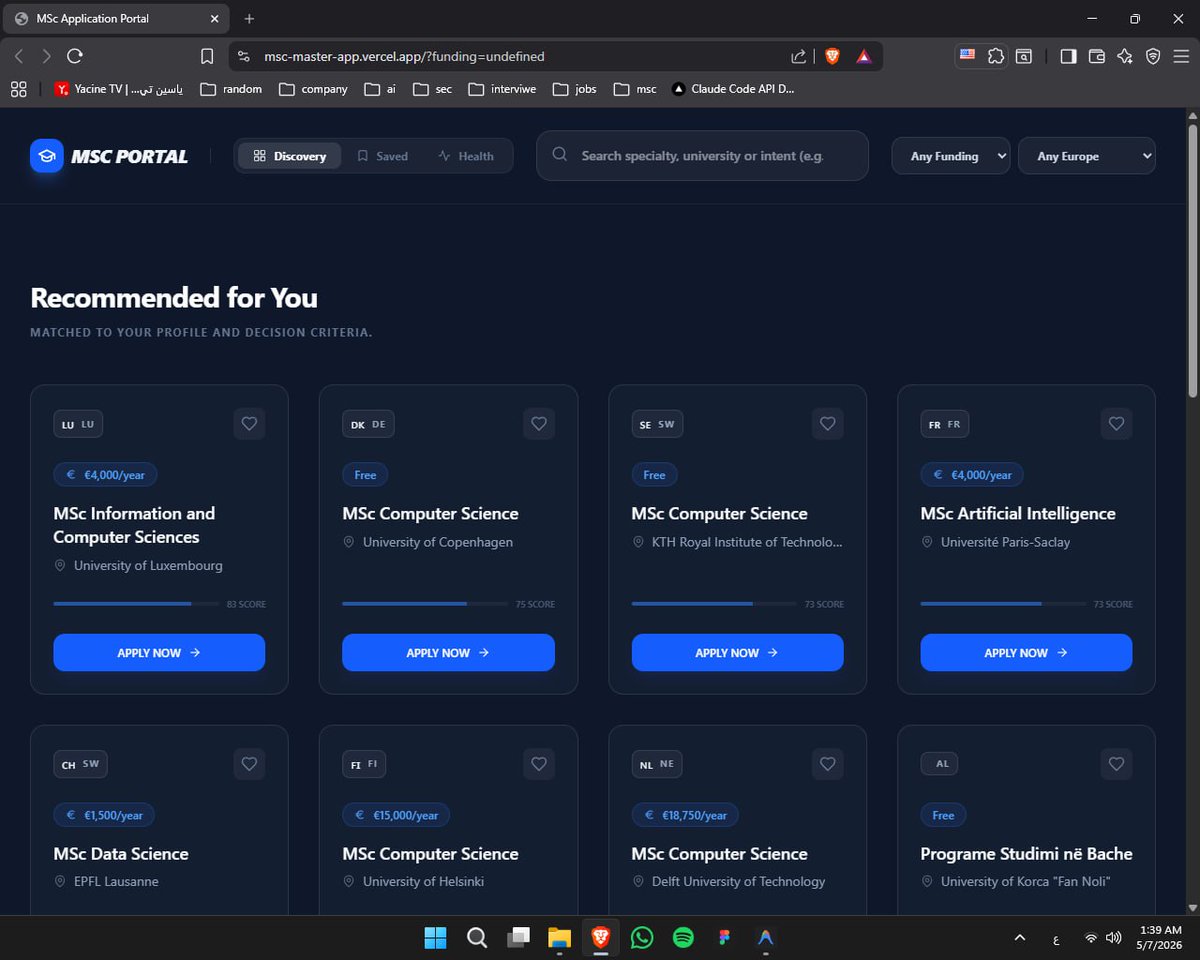
Task: Click the US flag extension icon
Action: [x=967, y=55]
